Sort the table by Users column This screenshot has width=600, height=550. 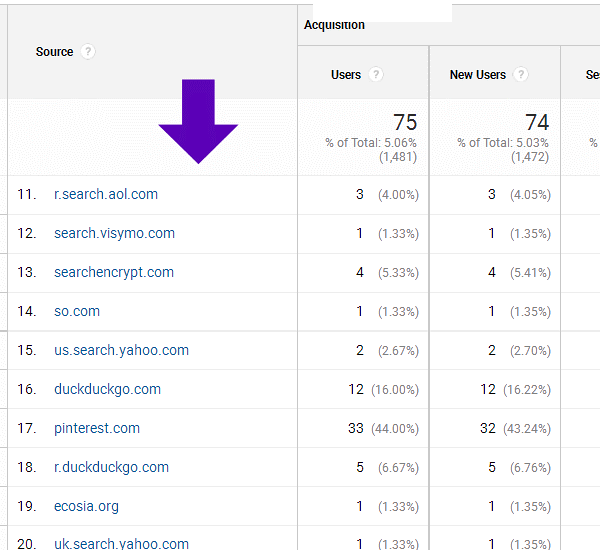tap(346, 75)
